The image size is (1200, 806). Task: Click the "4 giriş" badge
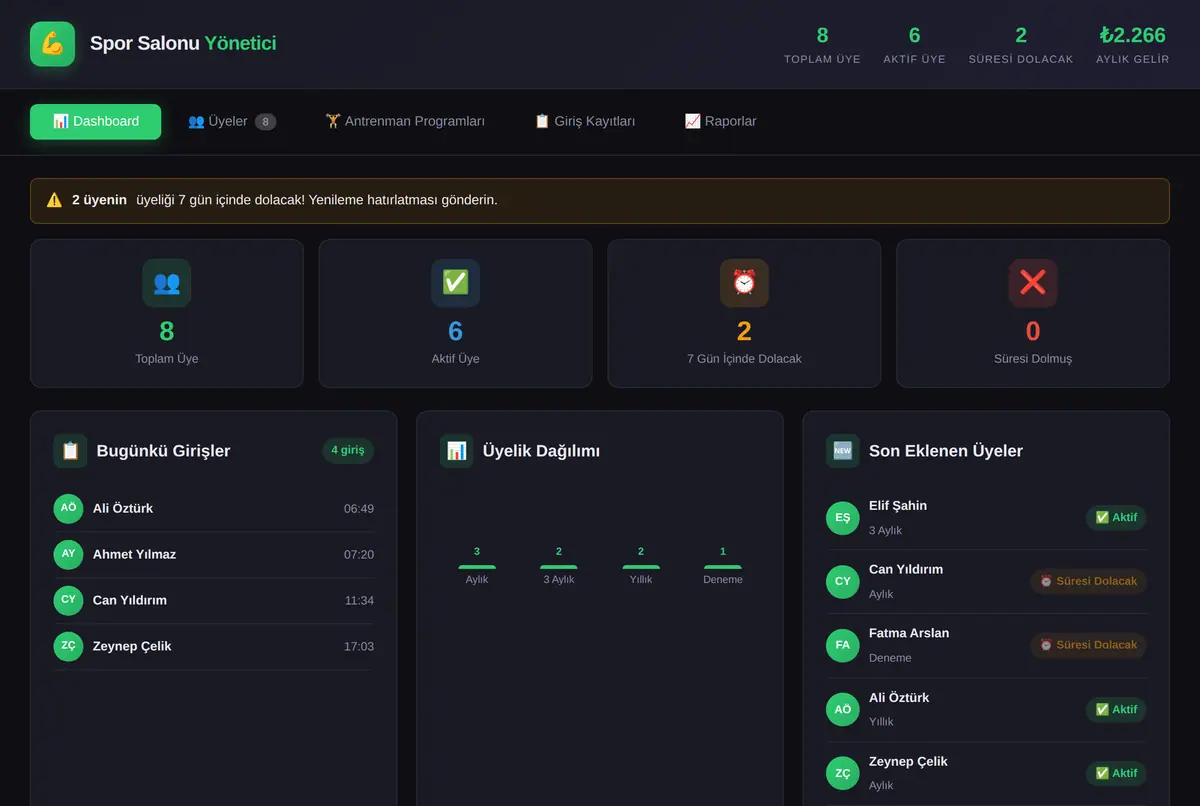[x=348, y=451]
